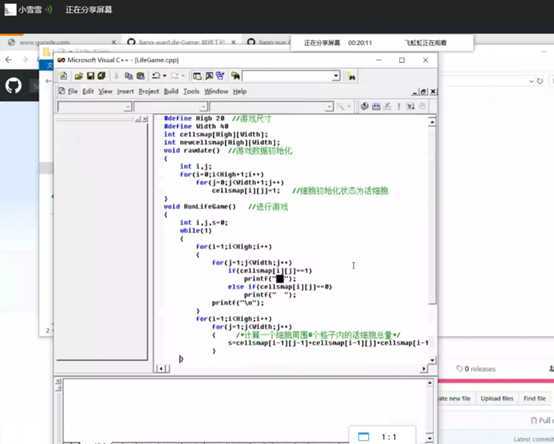Click the code line 'void RunLifeGame()'
Image resolution: width=554 pixels, height=444 pixels.
click(x=200, y=207)
